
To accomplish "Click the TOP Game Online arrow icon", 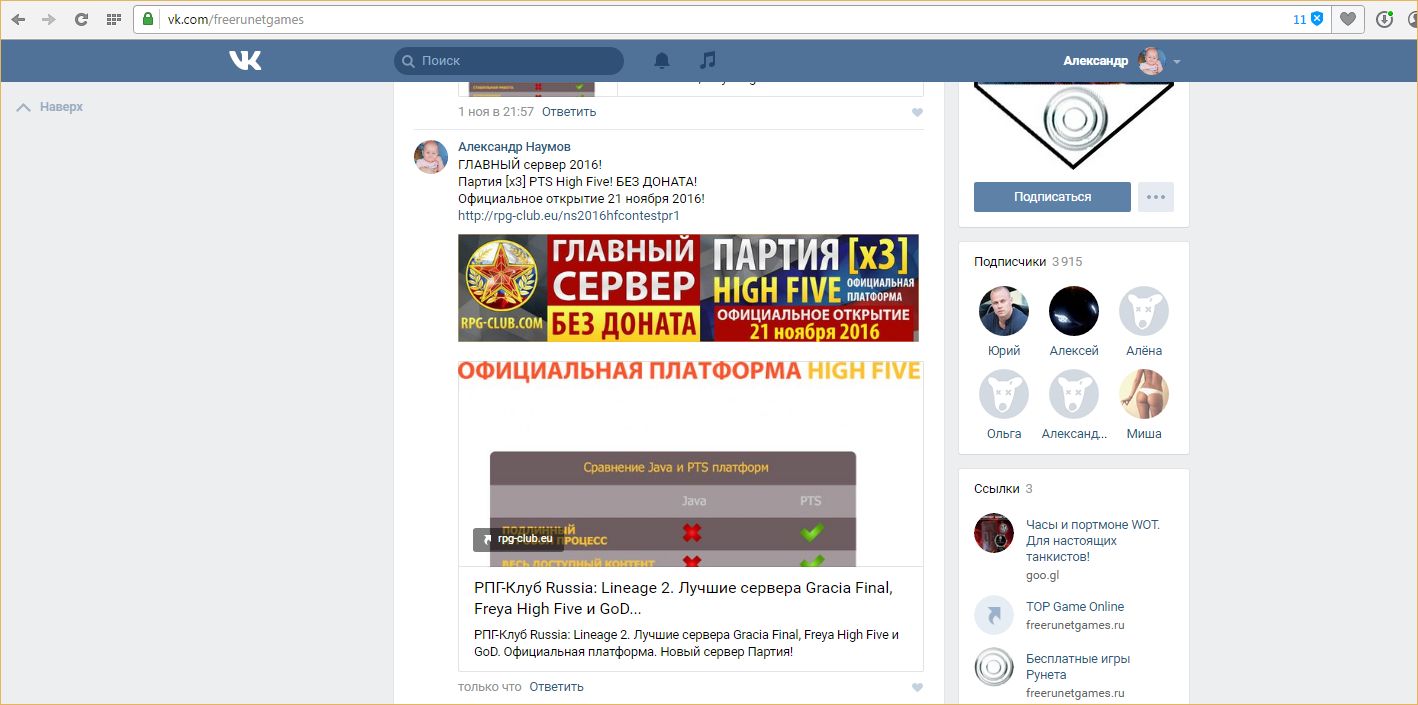I will point(994,615).
